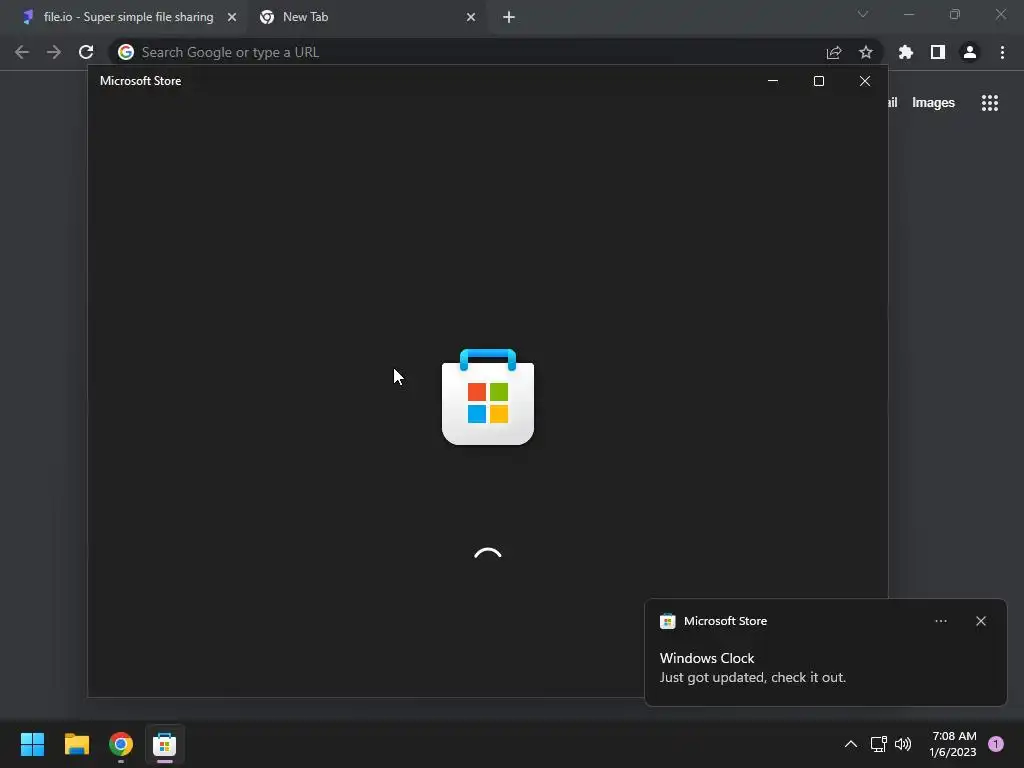The height and width of the screenshot is (768, 1024).
Task: Click Microsoft Store taskbar icon
Action: tap(165, 744)
